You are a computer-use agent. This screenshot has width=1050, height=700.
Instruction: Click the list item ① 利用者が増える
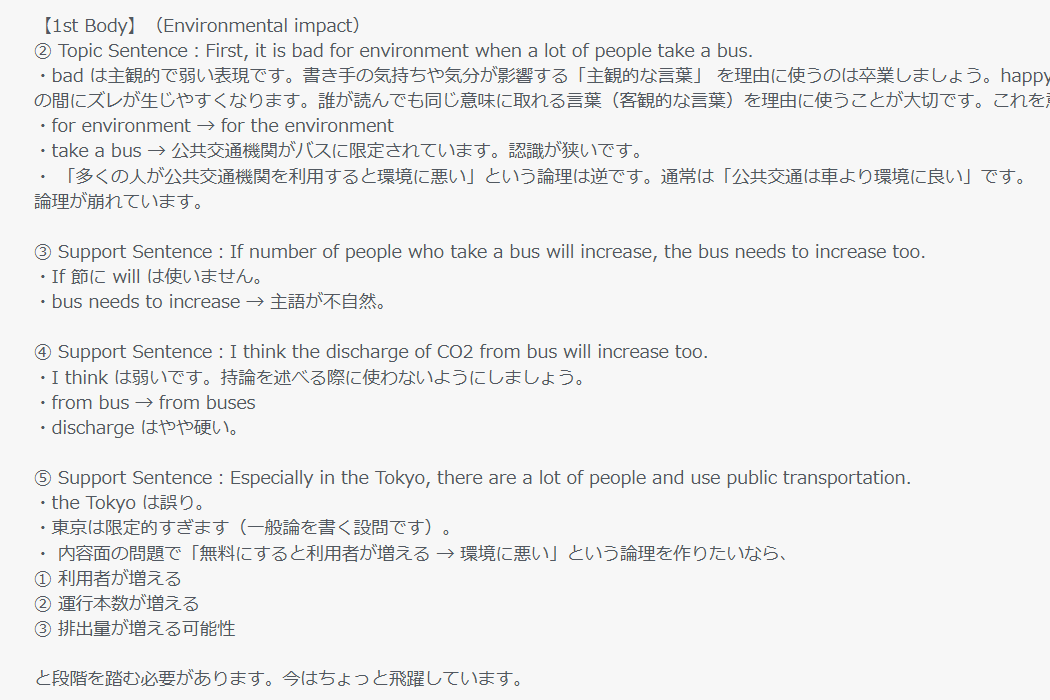(x=108, y=579)
